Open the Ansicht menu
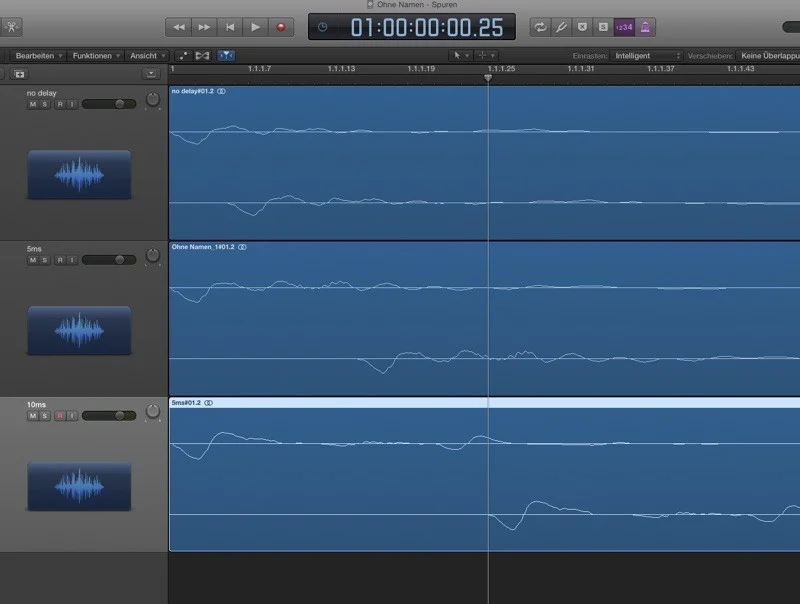The height and width of the screenshot is (604, 800). [147, 56]
